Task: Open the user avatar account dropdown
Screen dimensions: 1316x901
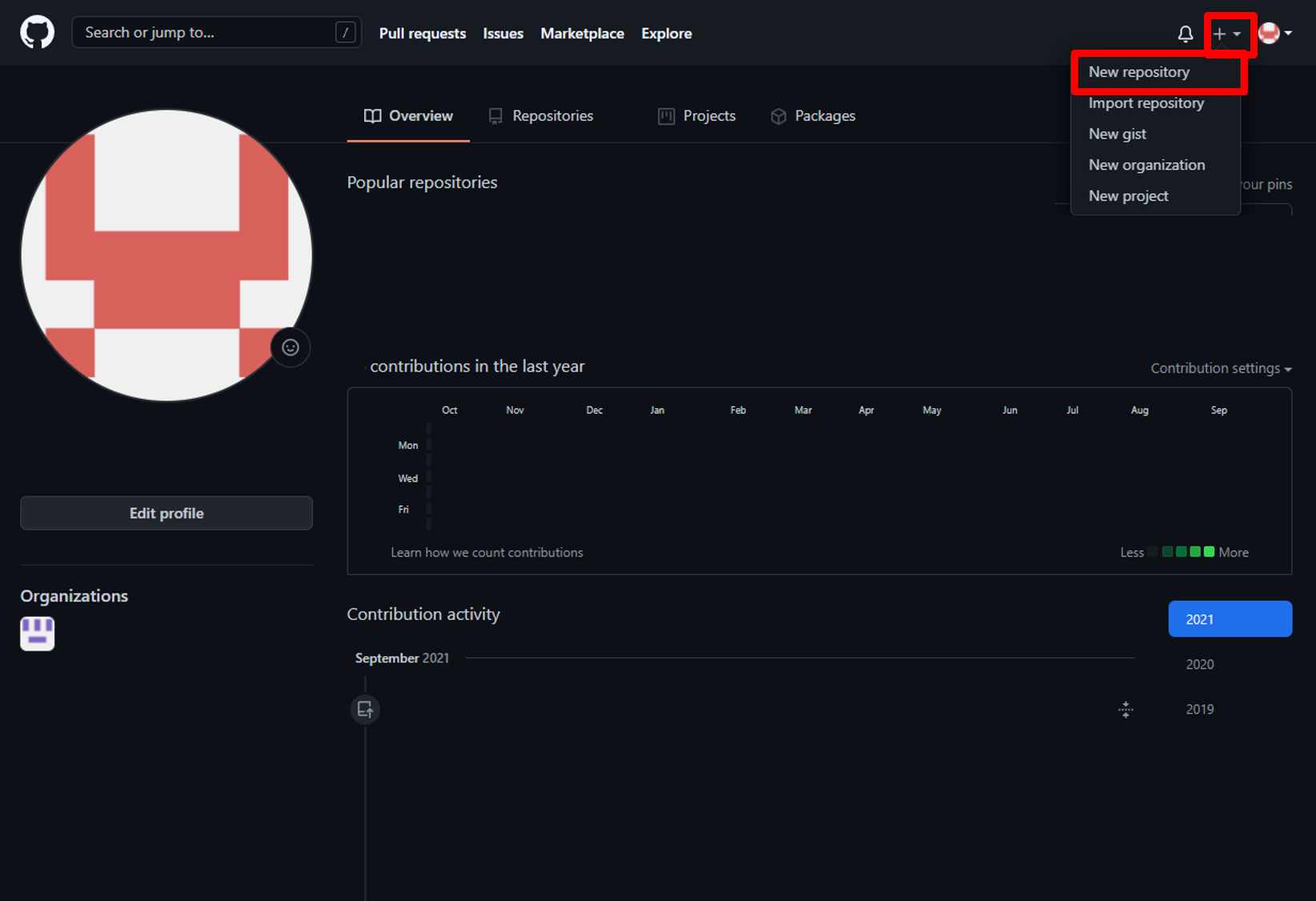Action: (1274, 34)
